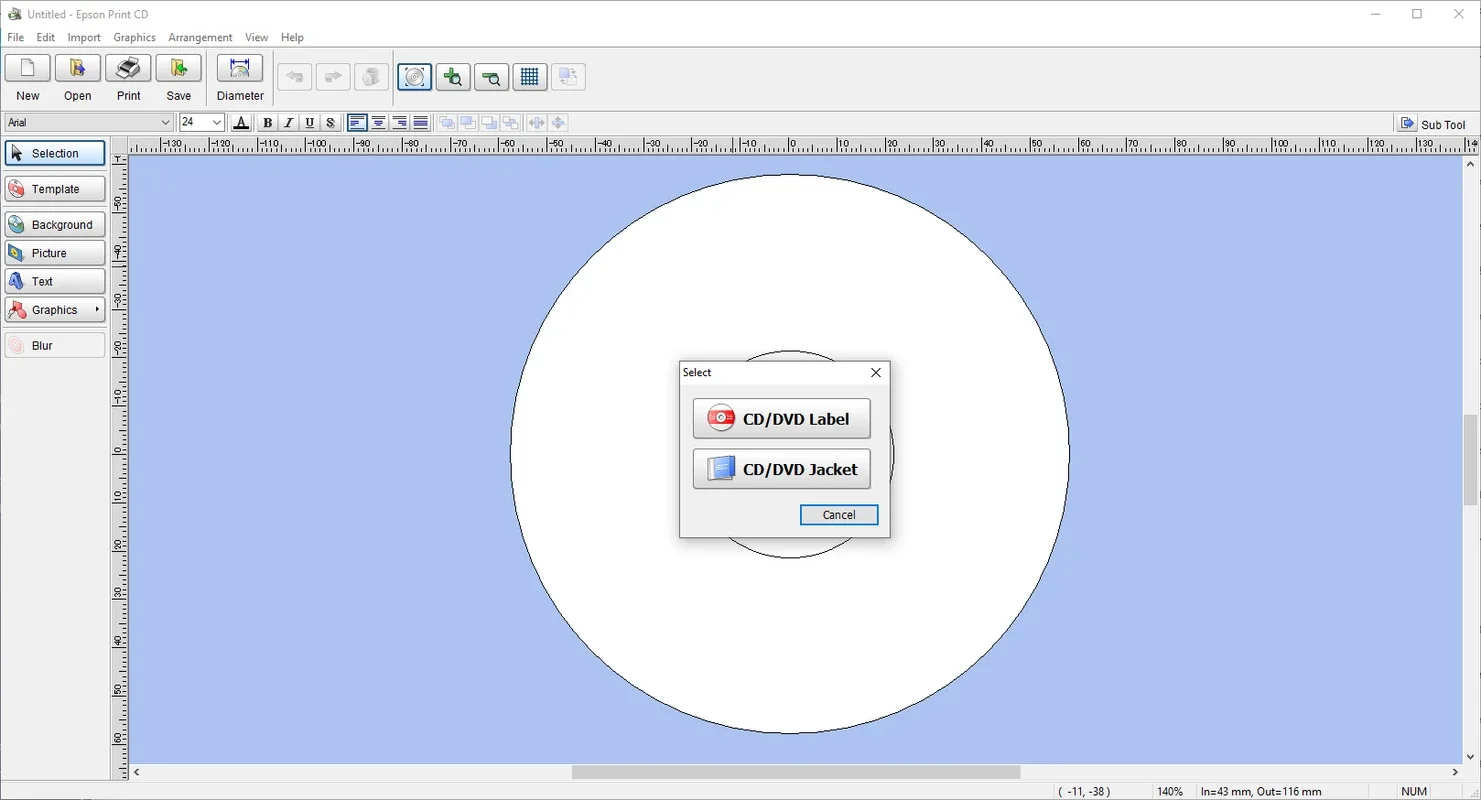The width and height of the screenshot is (1481, 800).
Task: Click the '( -11, -38 )' coordinates readout
Action: coord(1085,792)
